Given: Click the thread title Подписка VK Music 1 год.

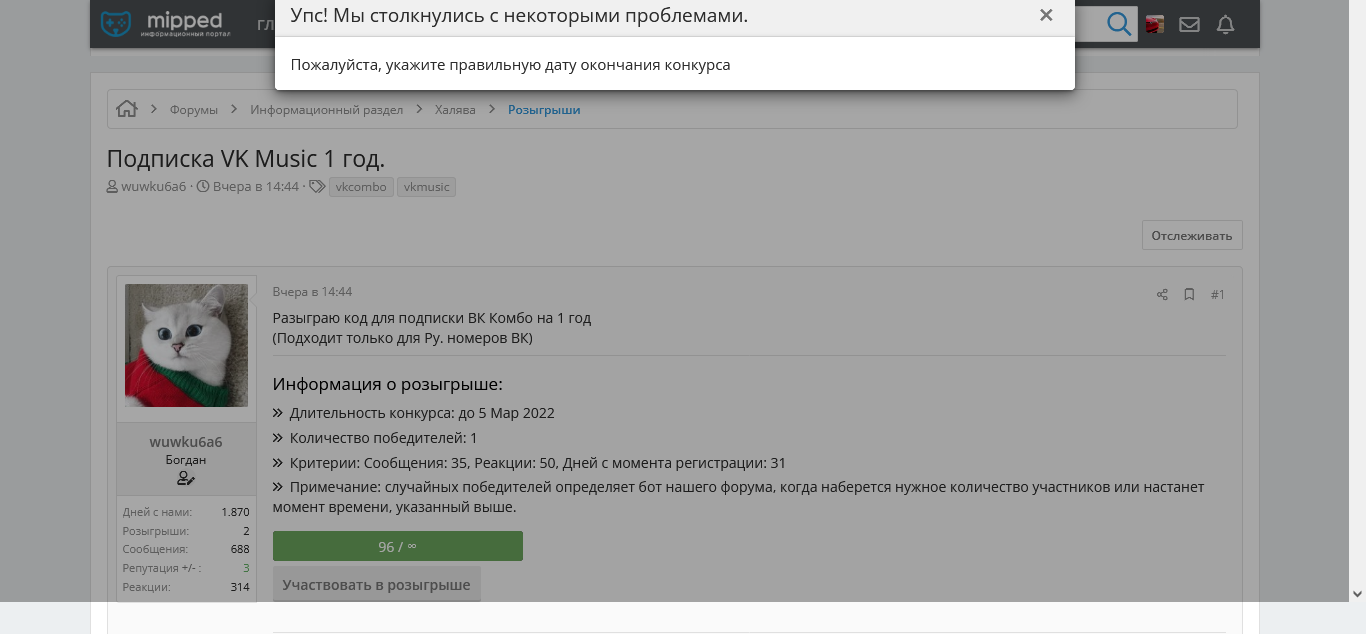Looking at the screenshot, I should coord(246,159).
